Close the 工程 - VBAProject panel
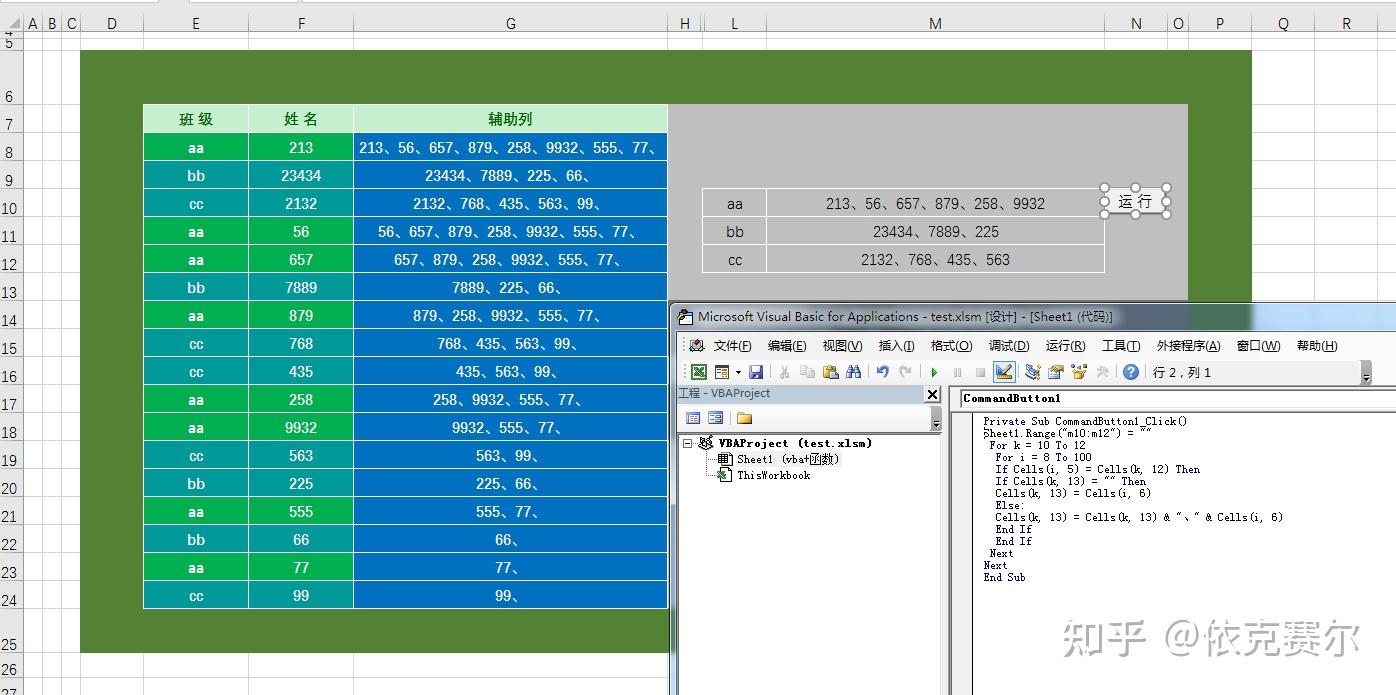 coord(932,394)
